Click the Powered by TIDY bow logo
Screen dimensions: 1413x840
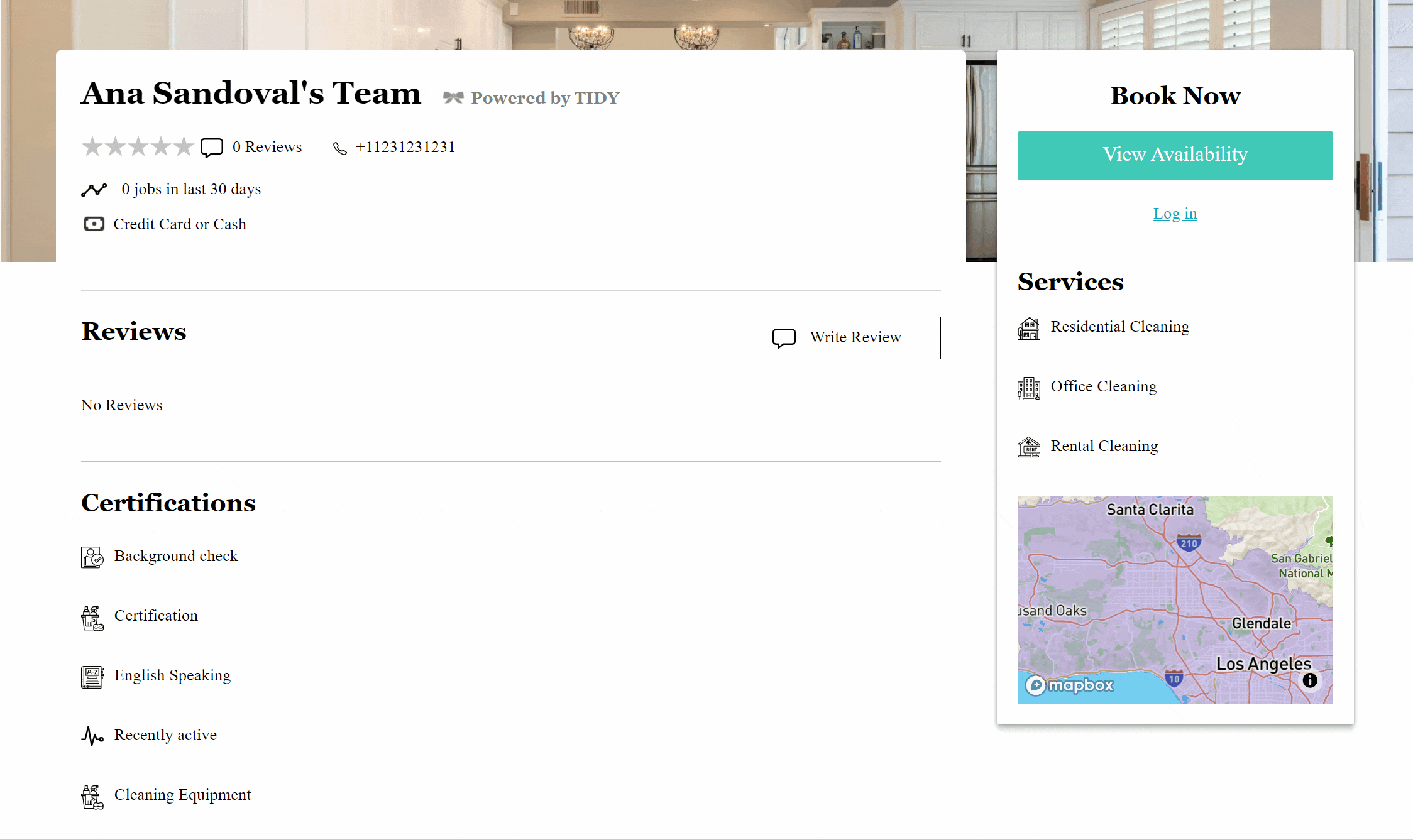453,97
